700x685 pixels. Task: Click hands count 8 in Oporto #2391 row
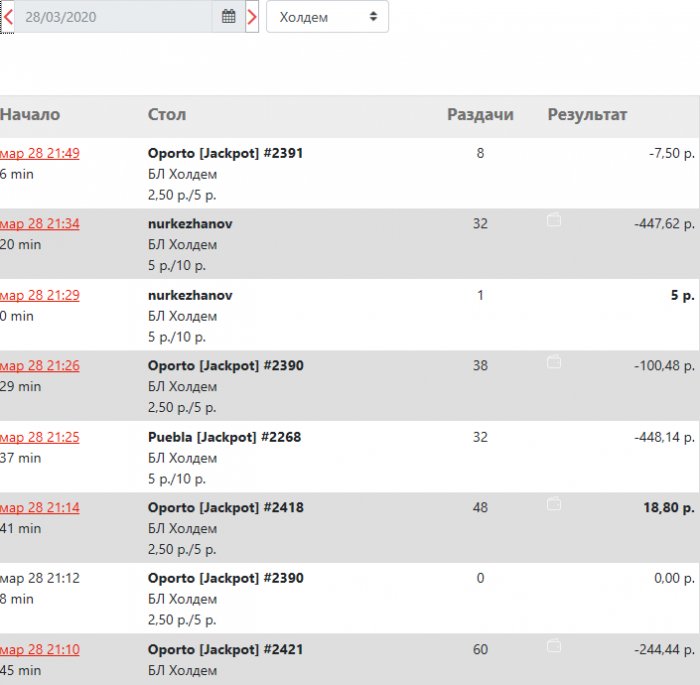(480, 153)
